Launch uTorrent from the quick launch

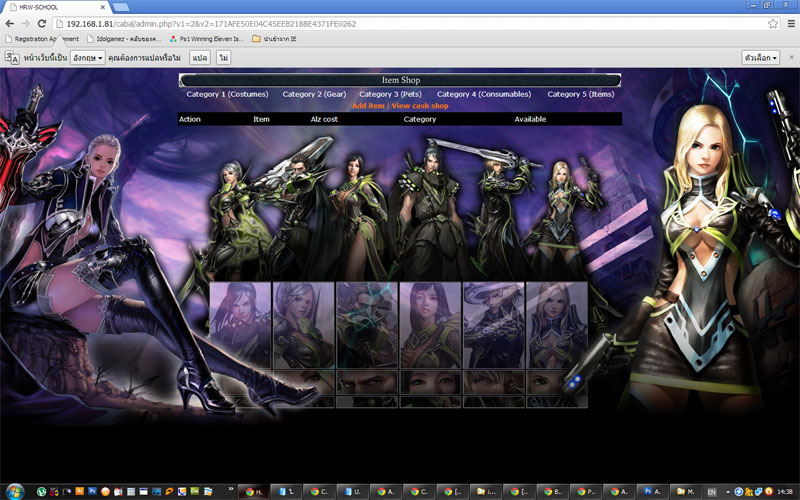(41, 492)
